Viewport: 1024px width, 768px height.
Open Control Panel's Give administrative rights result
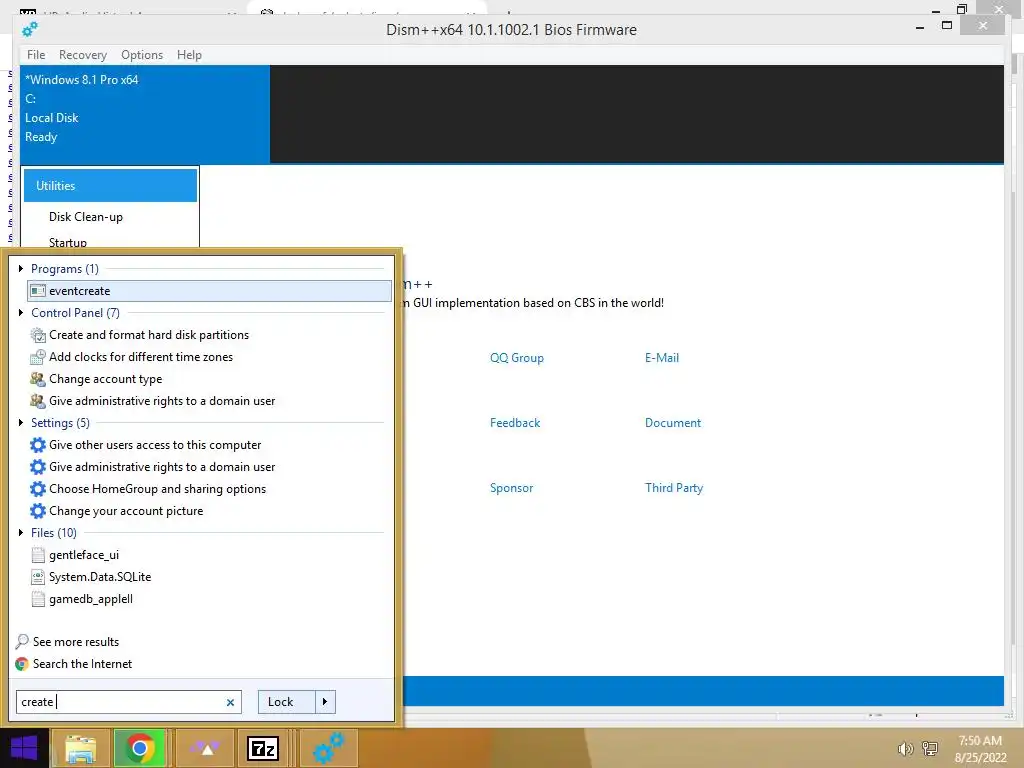[x=162, y=401]
